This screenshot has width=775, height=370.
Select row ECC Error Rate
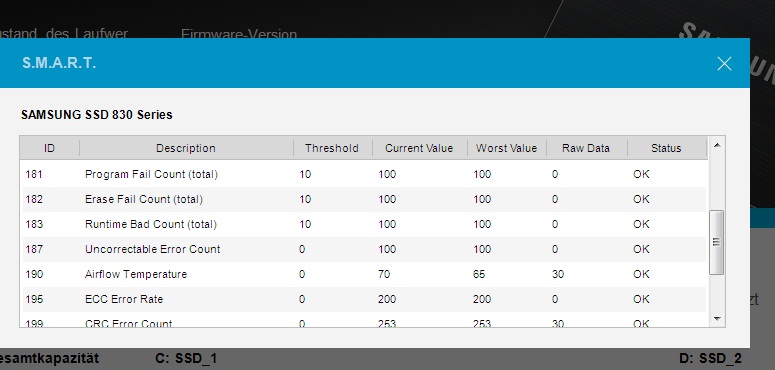pyautogui.click(x=363, y=299)
